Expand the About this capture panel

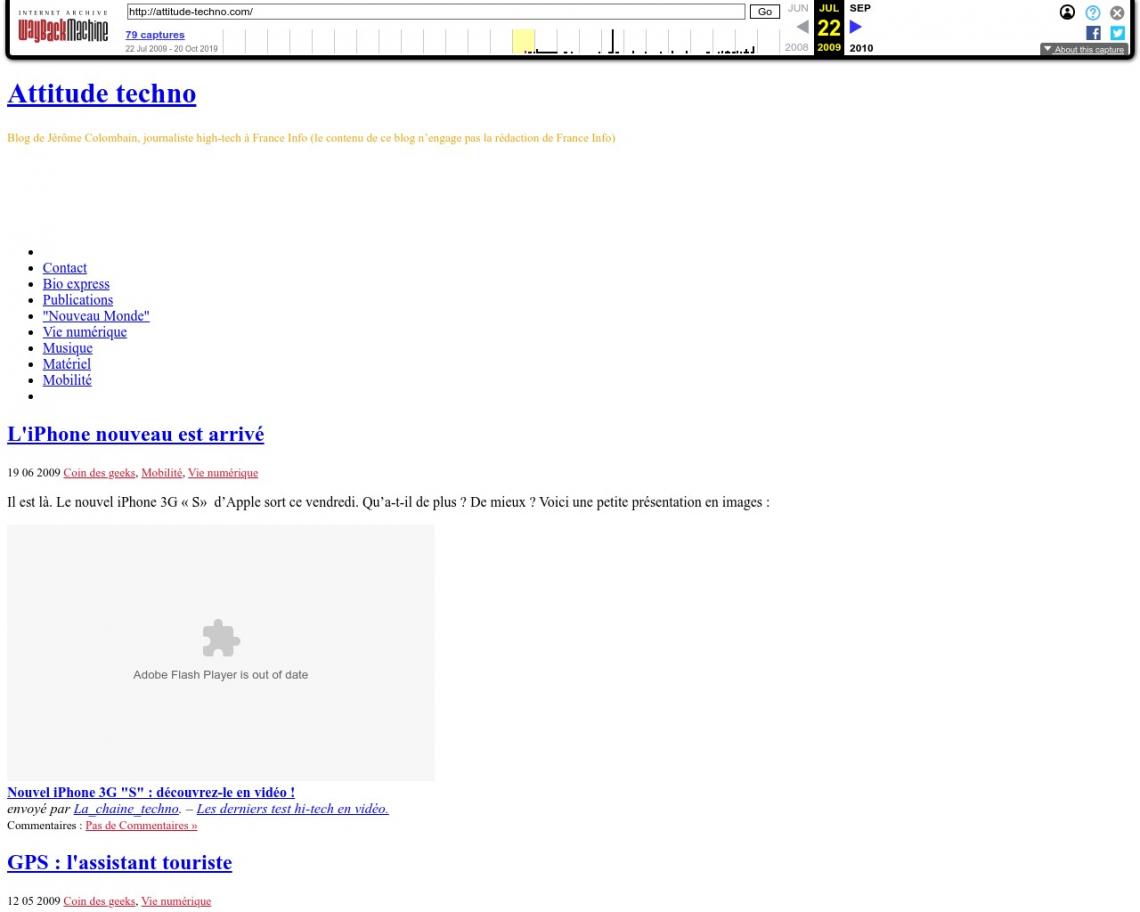[1083, 49]
